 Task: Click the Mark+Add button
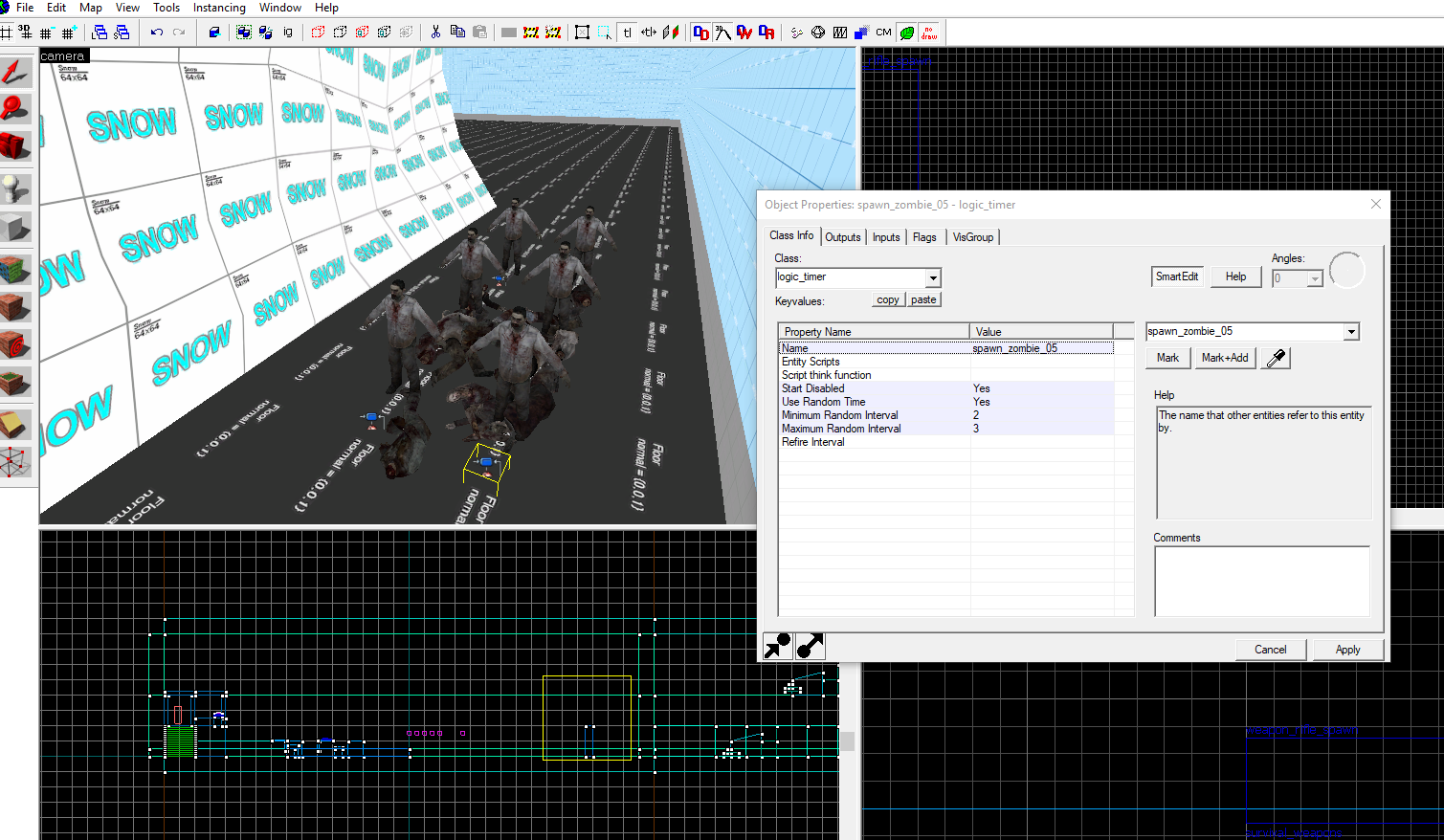pyautogui.click(x=1225, y=358)
